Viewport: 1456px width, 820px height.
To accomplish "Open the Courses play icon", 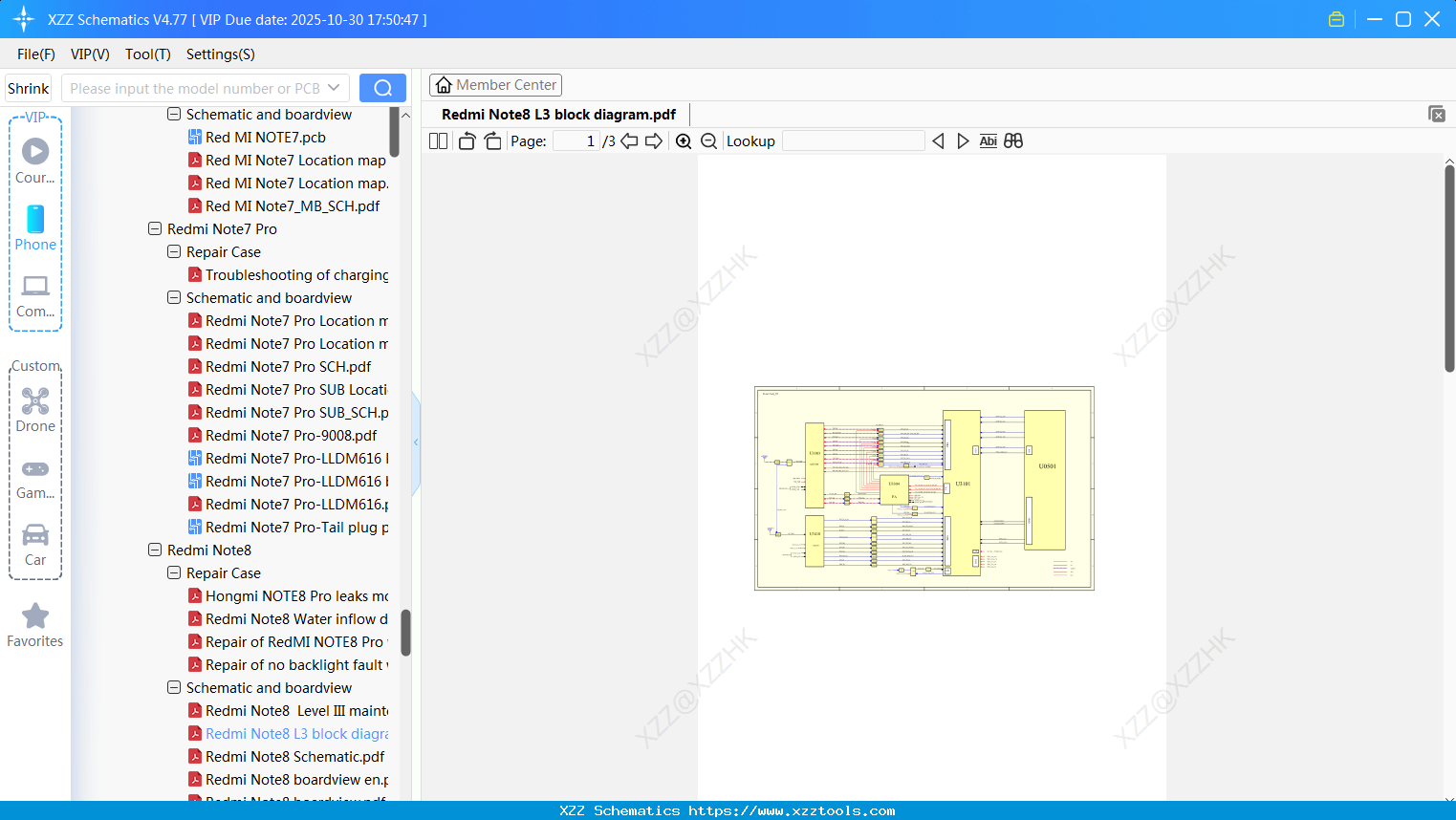I will coord(34,151).
